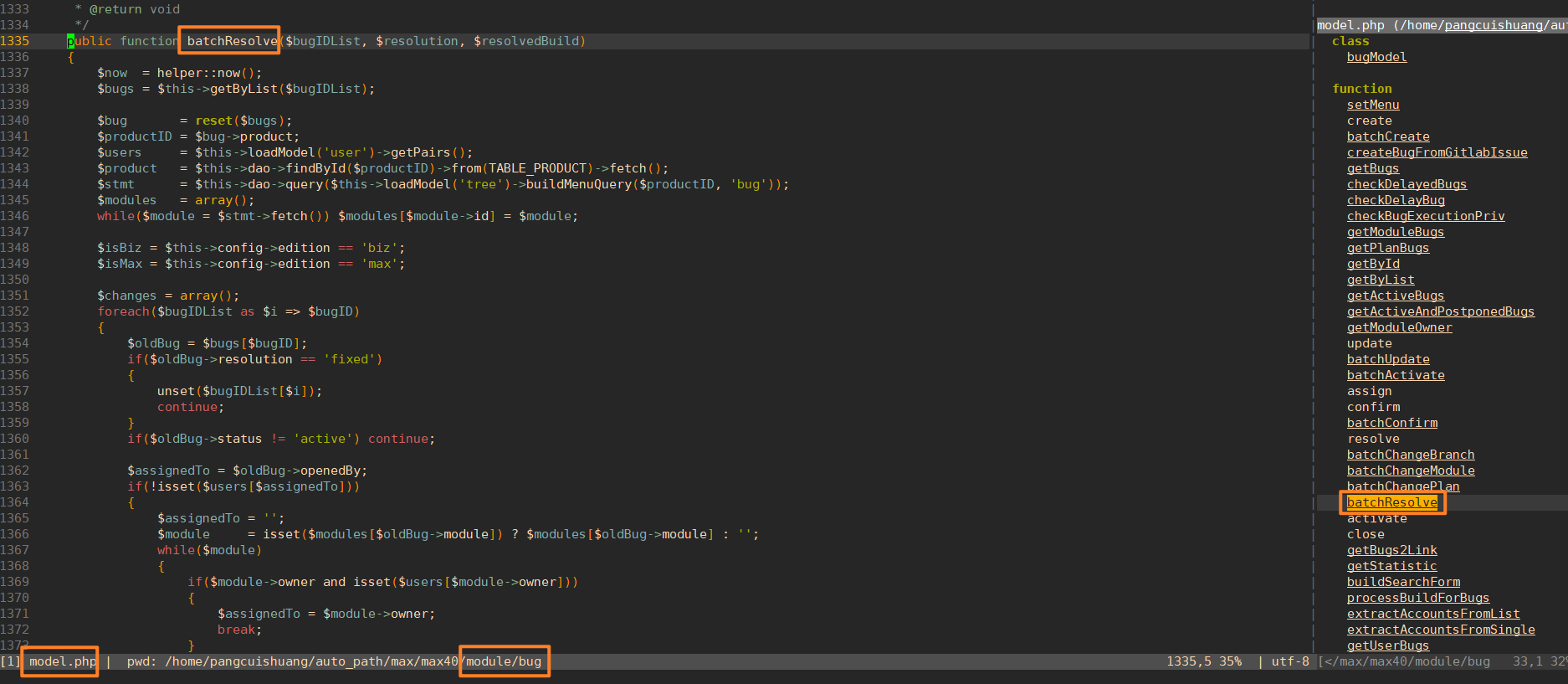Image resolution: width=1568 pixels, height=684 pixels.
Task: Place cursor on batchResolve function name in code
Action: point(232,41)
